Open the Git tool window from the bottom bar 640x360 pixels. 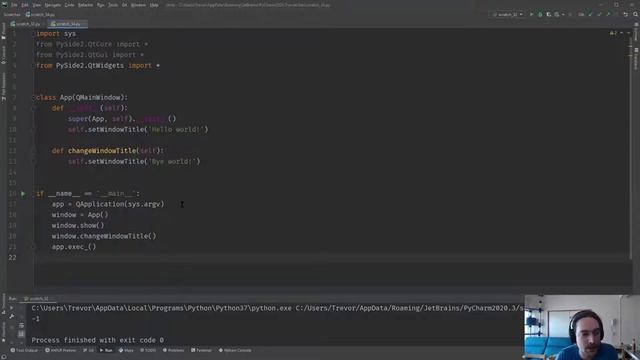pyautogui.click(x=88, y=350)
